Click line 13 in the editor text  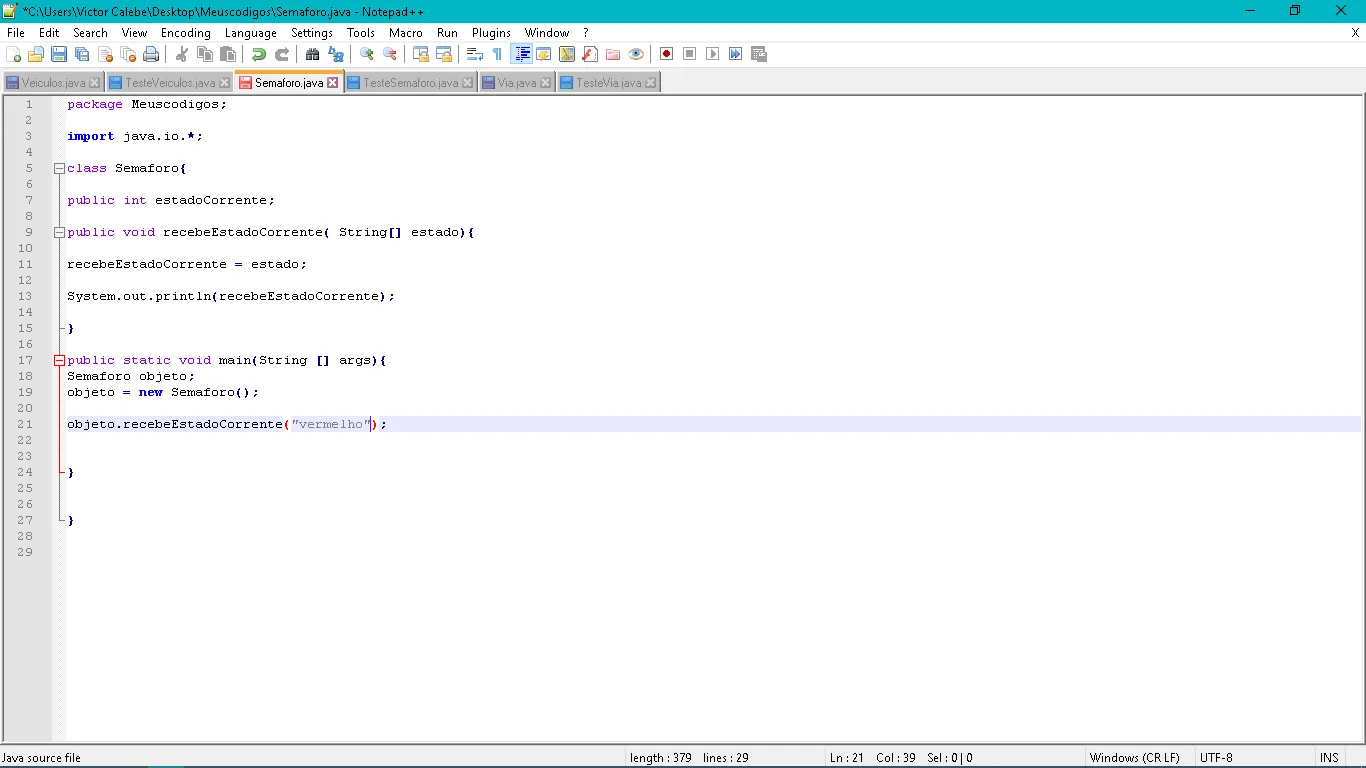[230, 297]
